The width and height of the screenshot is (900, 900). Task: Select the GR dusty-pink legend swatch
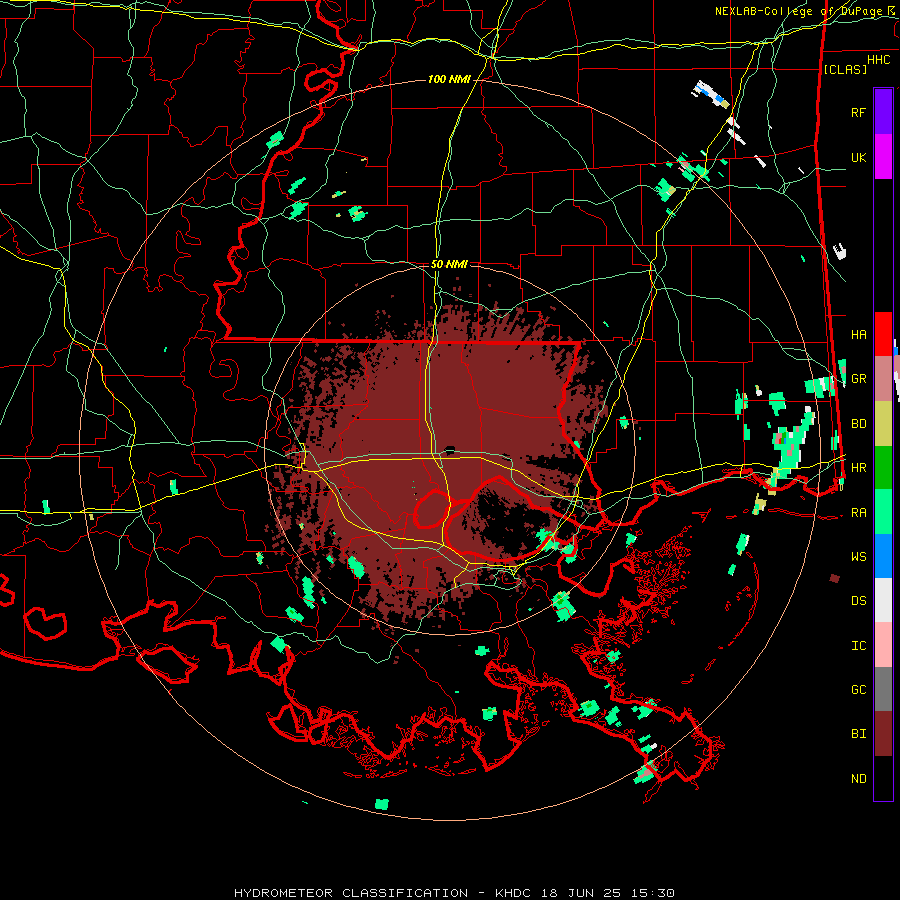point(883,379)
